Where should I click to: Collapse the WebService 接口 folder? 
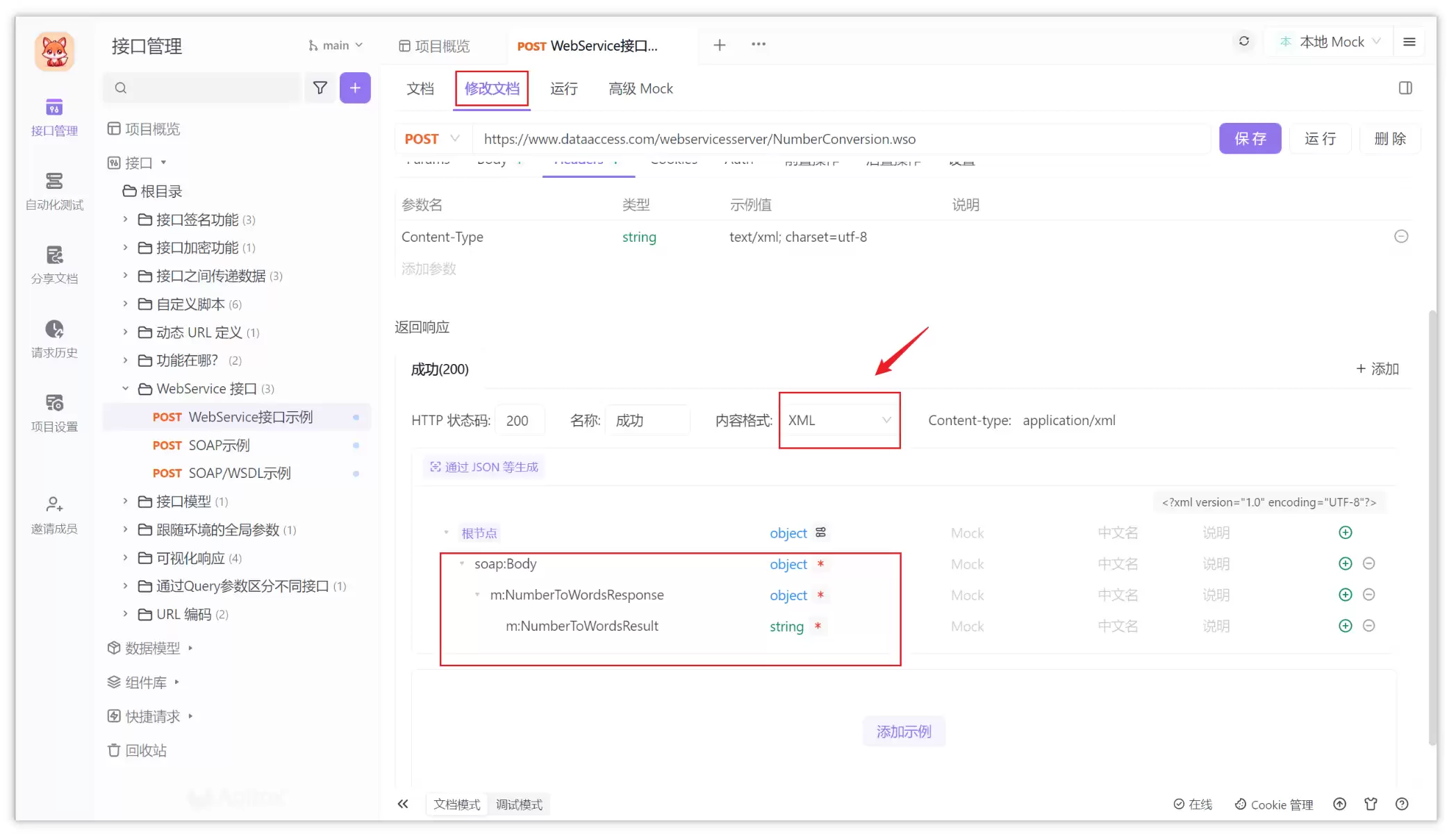[x=125, y=389]
